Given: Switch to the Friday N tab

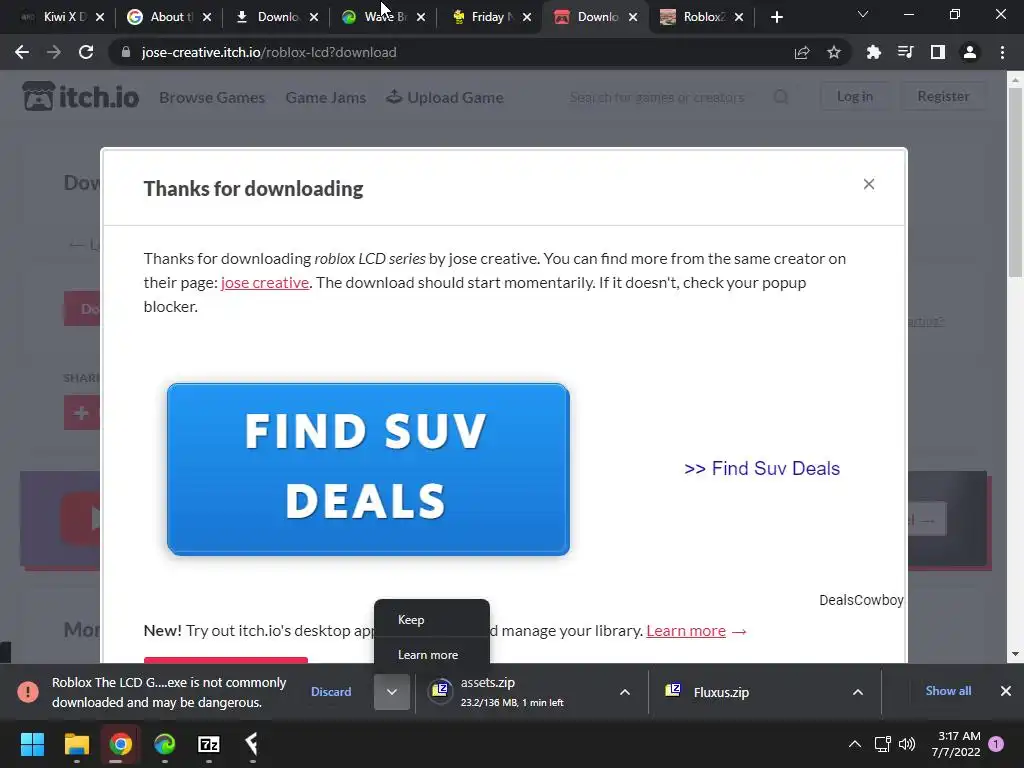Looking at the screenshot, I should pos(490,17).
